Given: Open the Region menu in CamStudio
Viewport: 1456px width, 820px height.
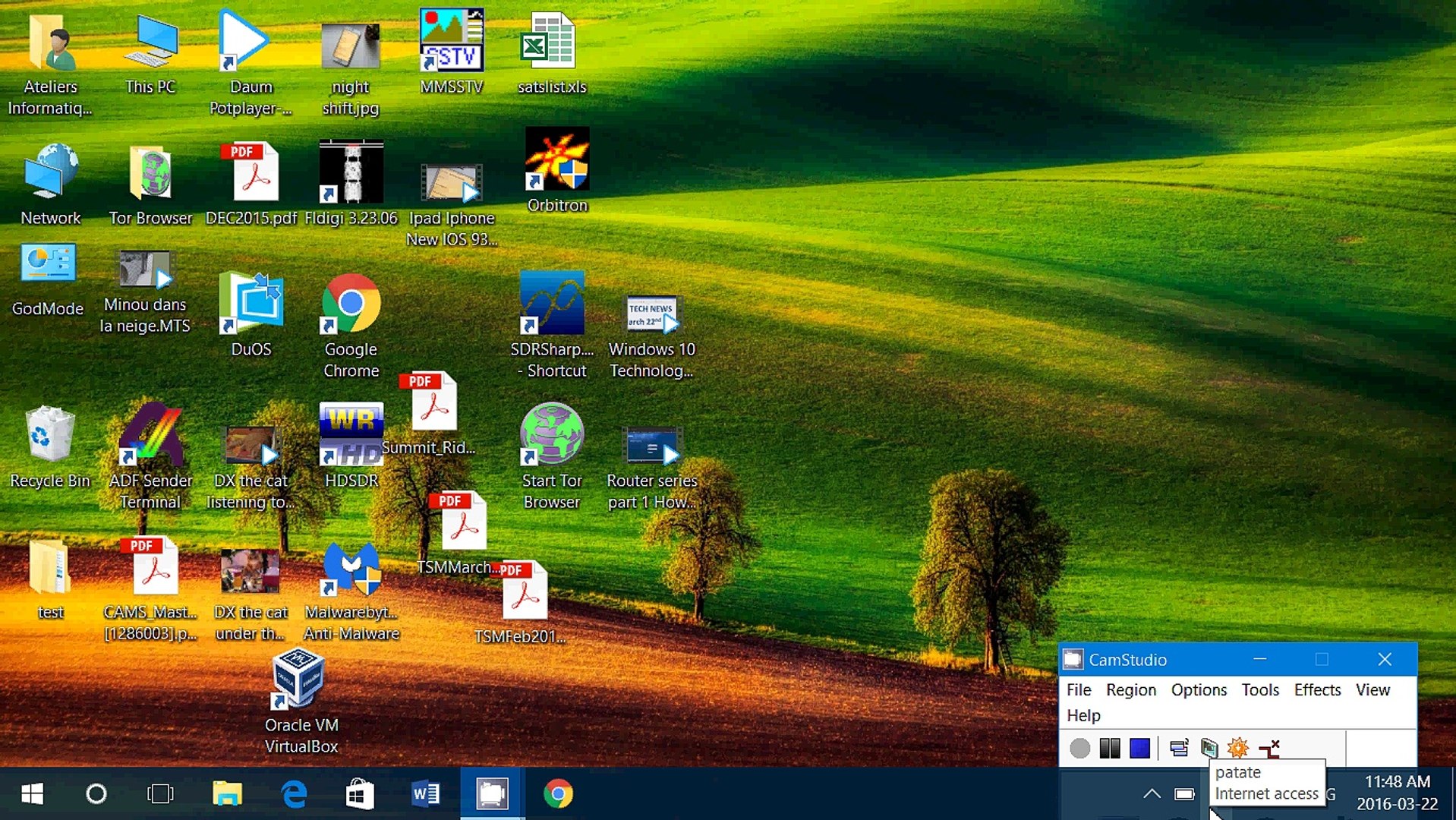Looking at the screenshot, I should click(1130, 689).
